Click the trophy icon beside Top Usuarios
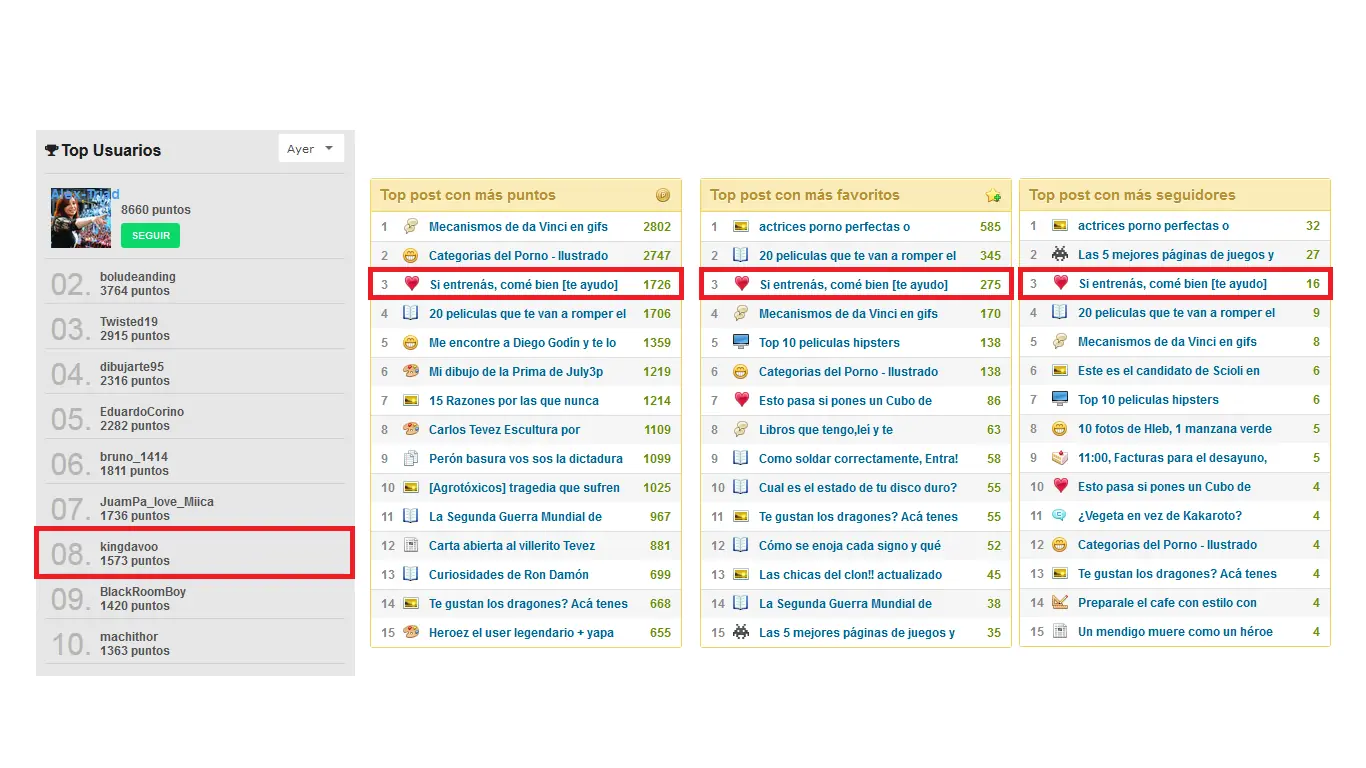 (x=51, y=150)
